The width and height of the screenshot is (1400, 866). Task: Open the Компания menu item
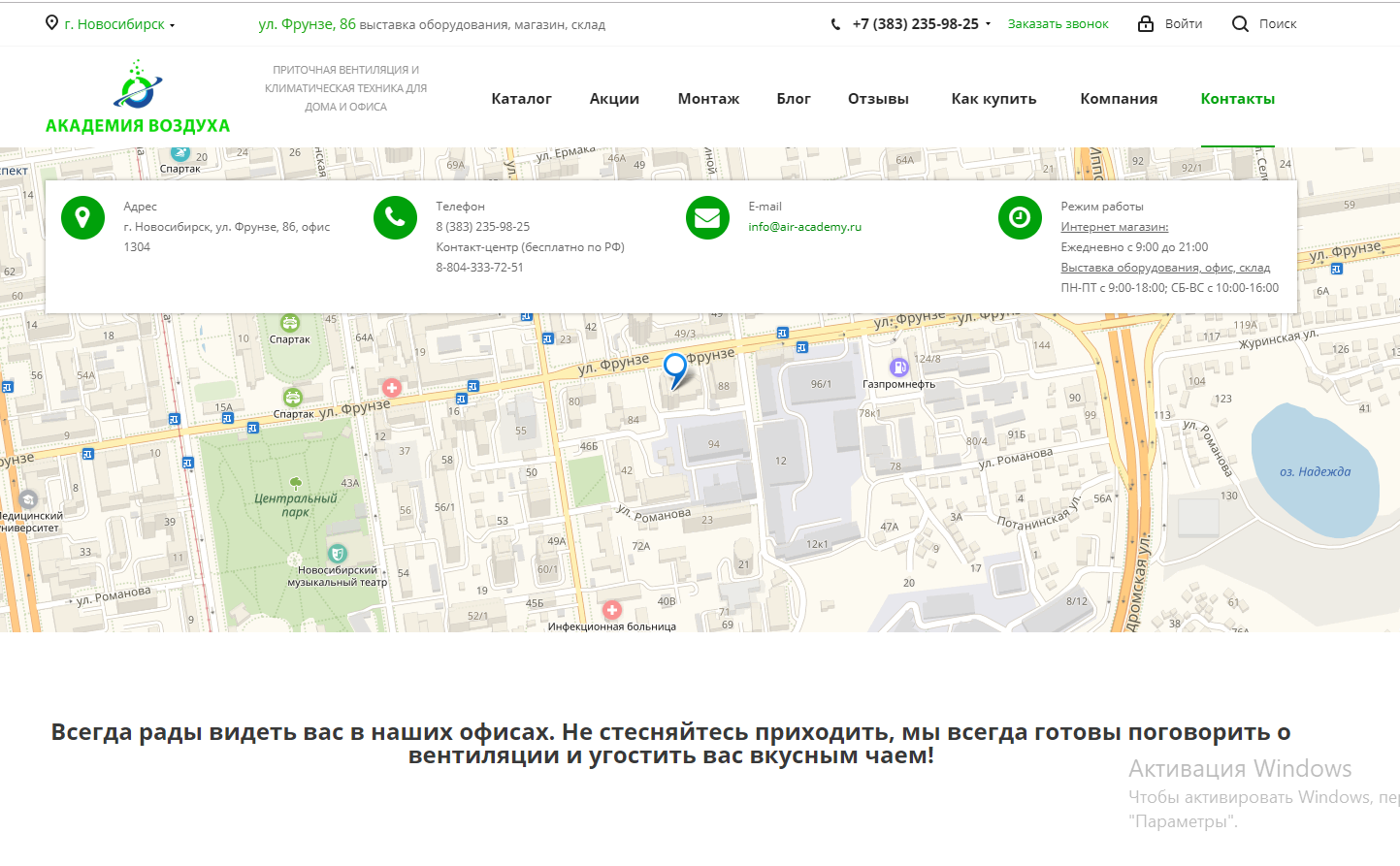[1119, 99]
